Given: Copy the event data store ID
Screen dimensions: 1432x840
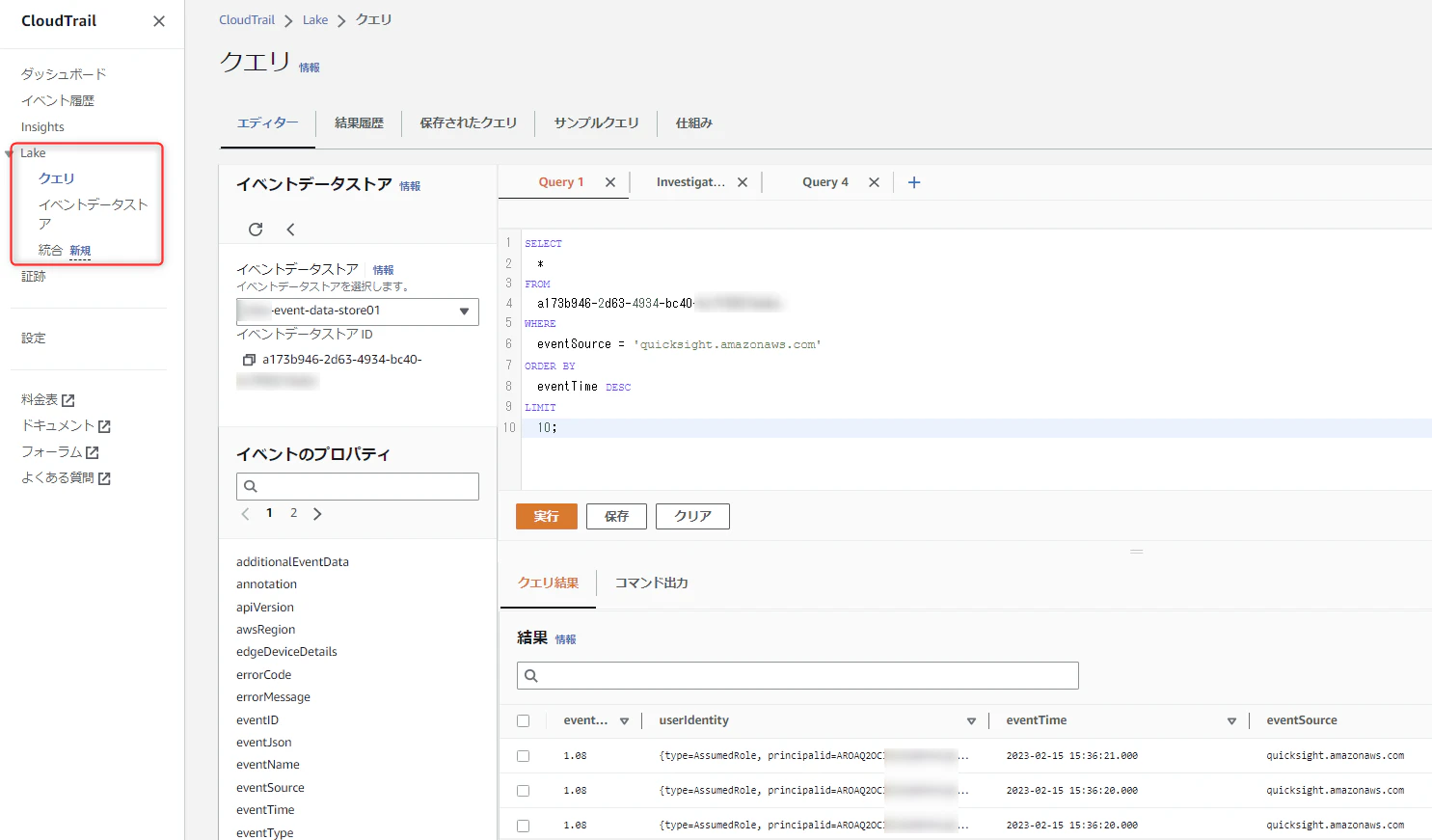Looking at the screenshot, I should click(249, 360).
